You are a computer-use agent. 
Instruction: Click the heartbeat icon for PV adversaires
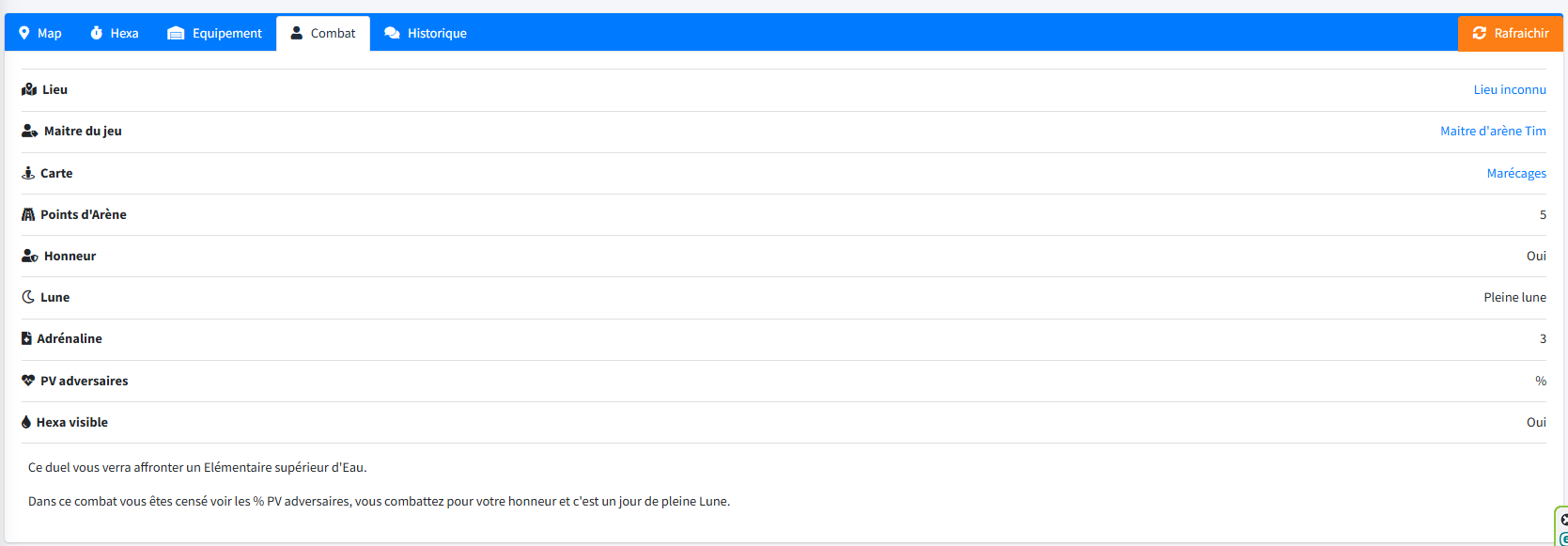(28, 382)
